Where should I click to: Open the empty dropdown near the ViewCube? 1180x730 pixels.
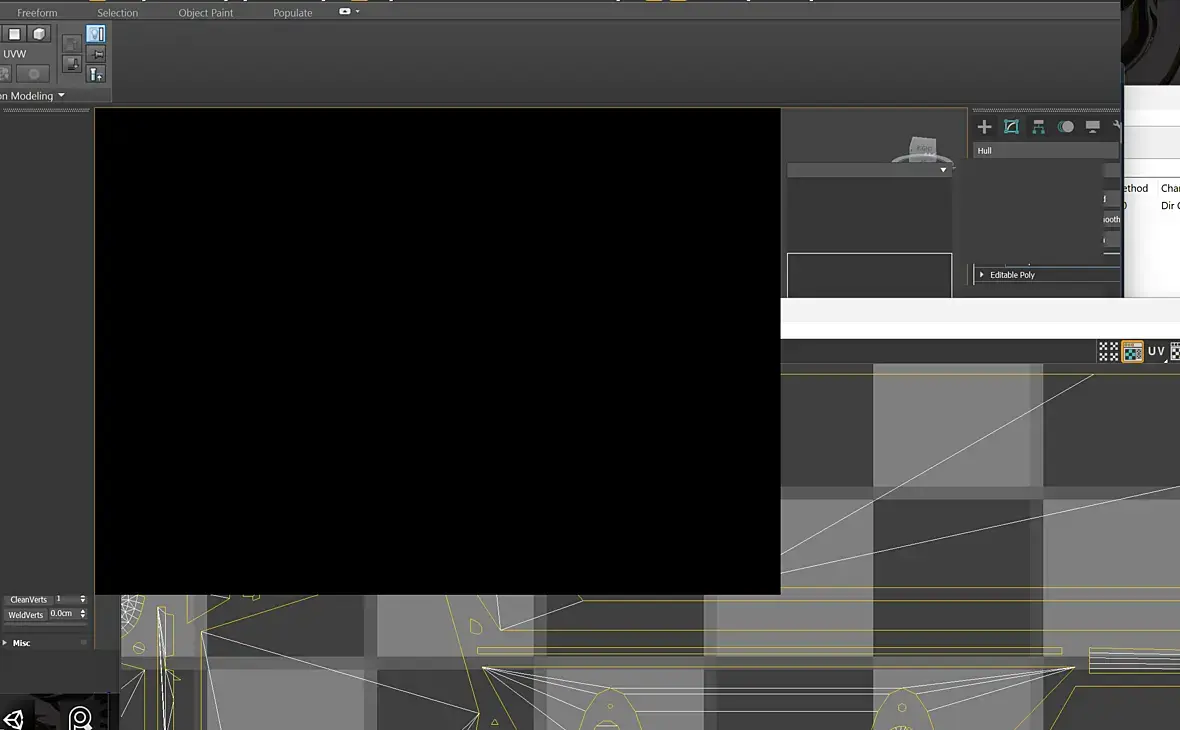click(868, 170)
